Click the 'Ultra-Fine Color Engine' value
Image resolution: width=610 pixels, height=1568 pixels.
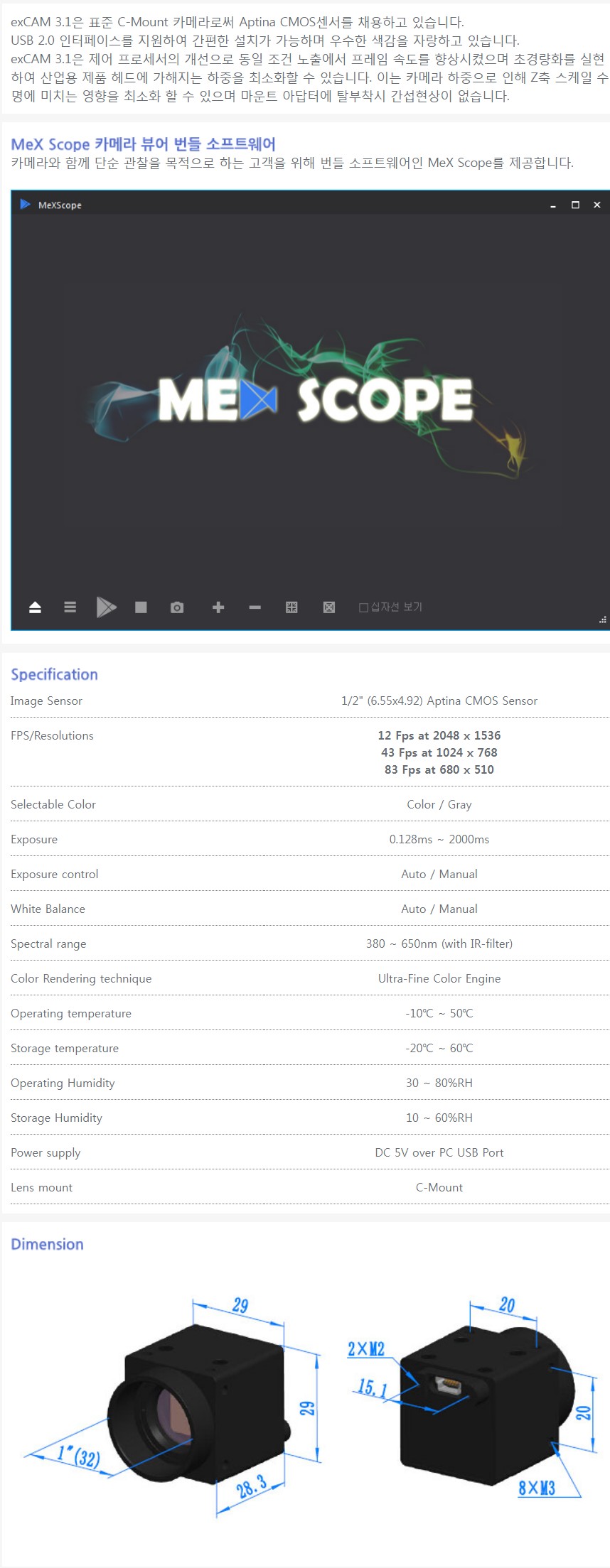coord(439,978)
